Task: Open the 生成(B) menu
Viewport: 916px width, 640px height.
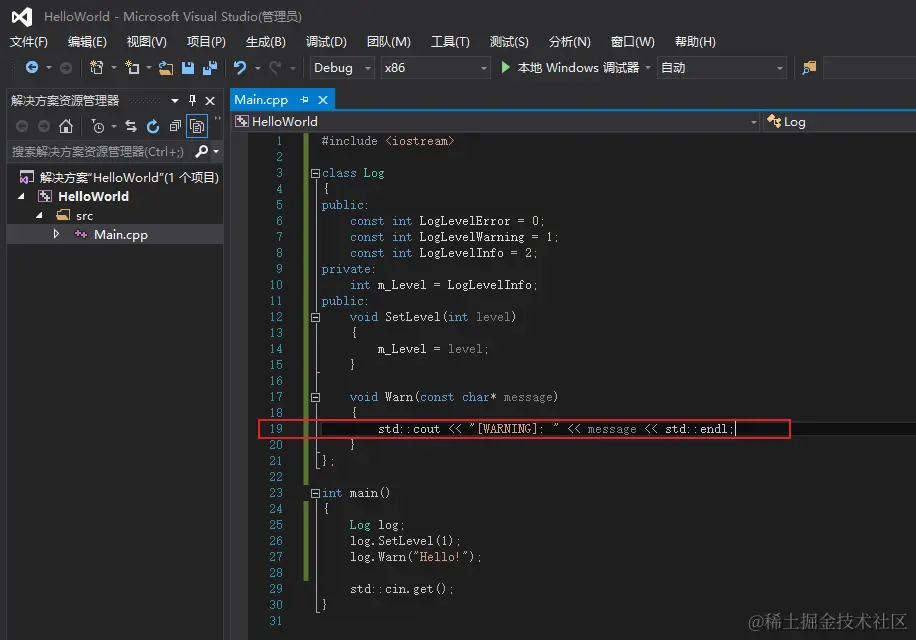Action: [x=266, y=41]
